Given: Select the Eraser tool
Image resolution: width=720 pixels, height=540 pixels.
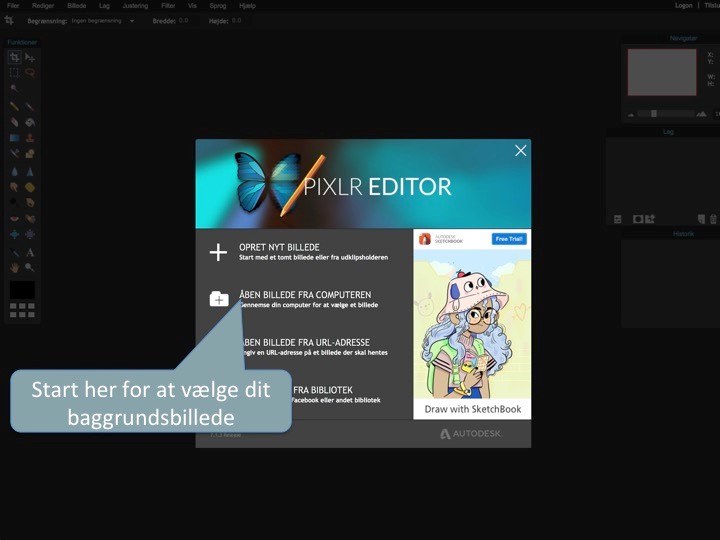Looking at the screenshot, I should [15, 122].
